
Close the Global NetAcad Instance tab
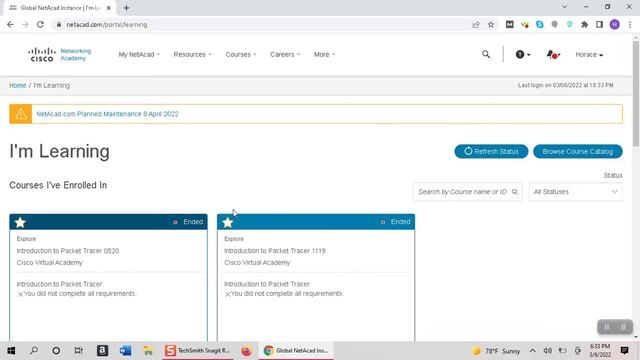(109, 8)
